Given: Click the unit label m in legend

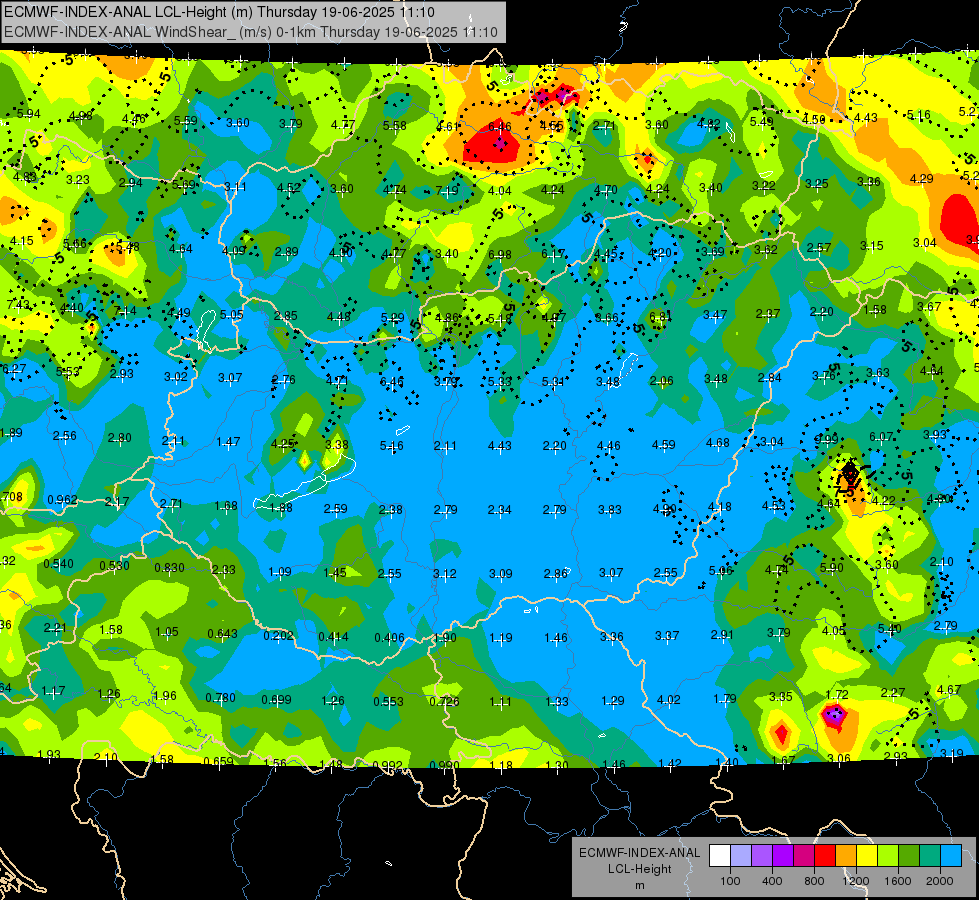Looking at the screenshot, I should pos(639,885).
